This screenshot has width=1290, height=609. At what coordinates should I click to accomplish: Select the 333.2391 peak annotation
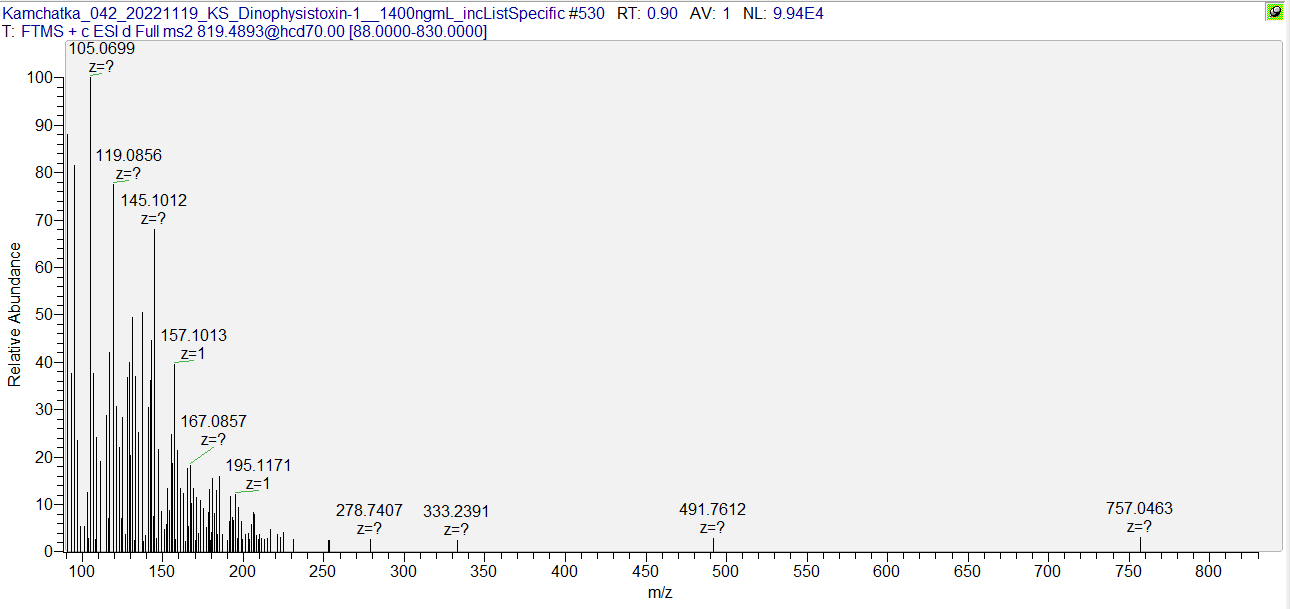(x=456, y=511)
